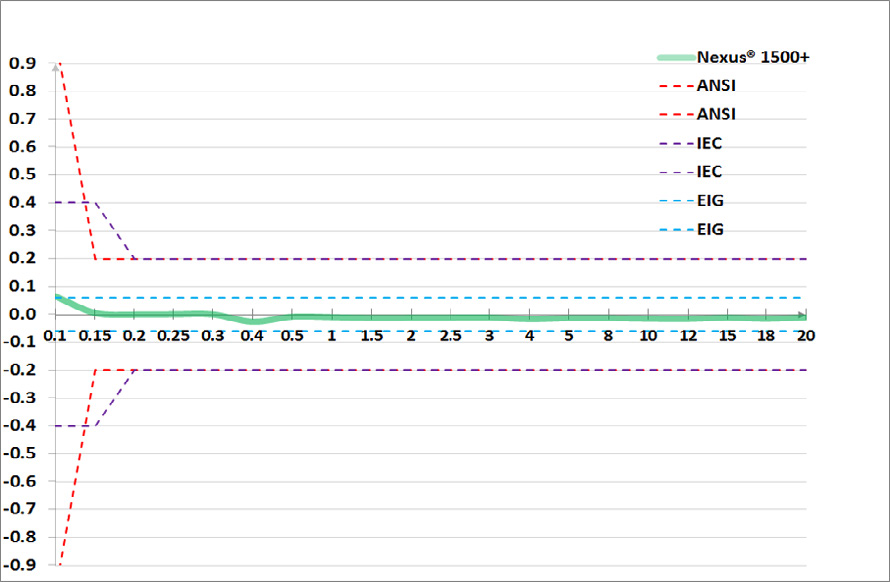Click y-axis label 0.6
This screenshot has width=890, height=582.
(x=23, y=146)
